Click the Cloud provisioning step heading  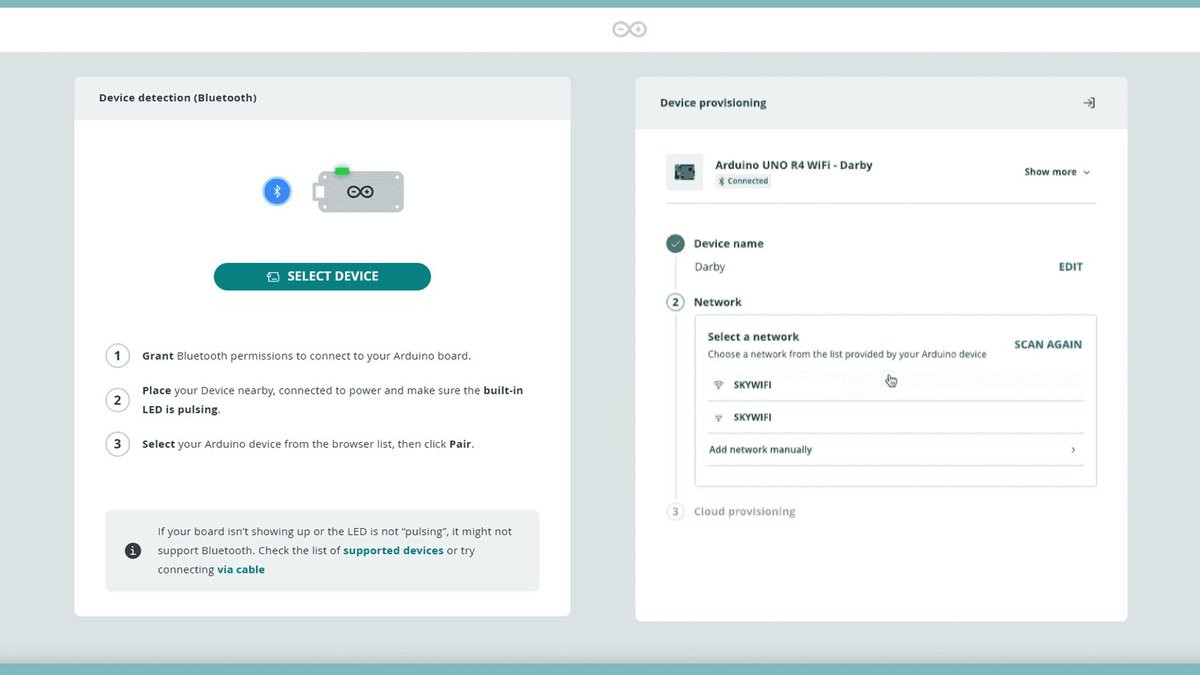point(745,511)
